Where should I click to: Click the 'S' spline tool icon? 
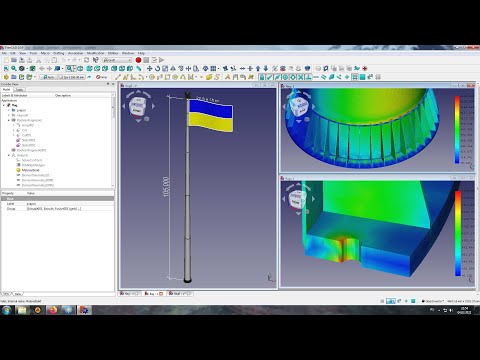tap(217, 77)
